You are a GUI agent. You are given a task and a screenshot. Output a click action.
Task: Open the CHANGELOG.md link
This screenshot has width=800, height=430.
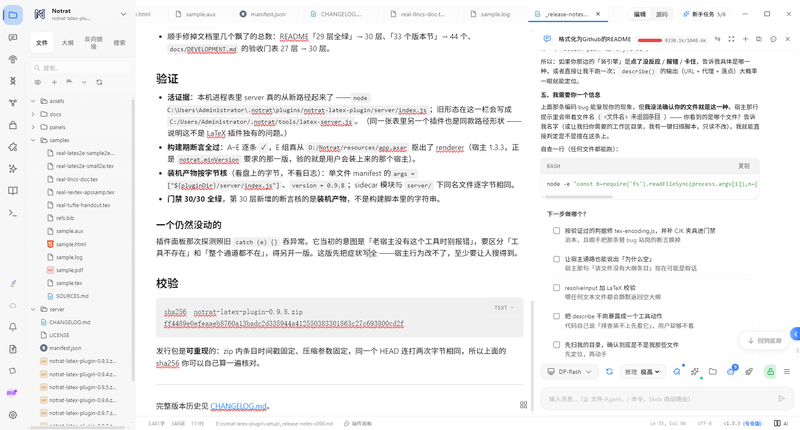point(238,406)
